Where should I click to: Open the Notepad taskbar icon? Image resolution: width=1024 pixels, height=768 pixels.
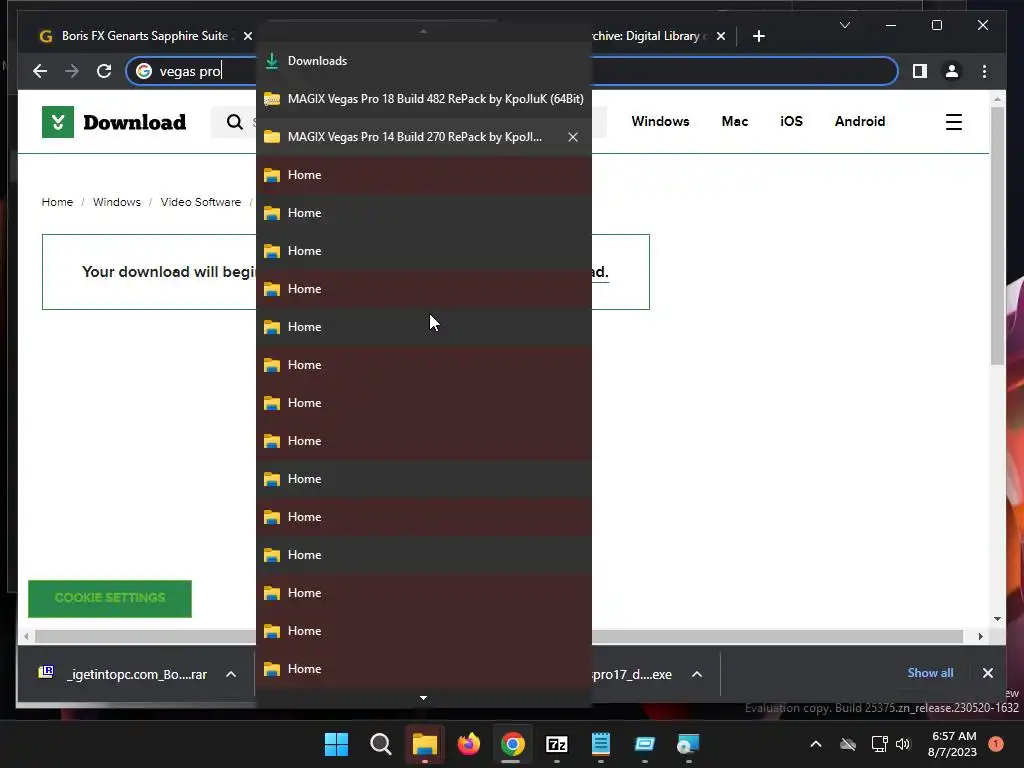pyautogui.click(x=600, y=744)
